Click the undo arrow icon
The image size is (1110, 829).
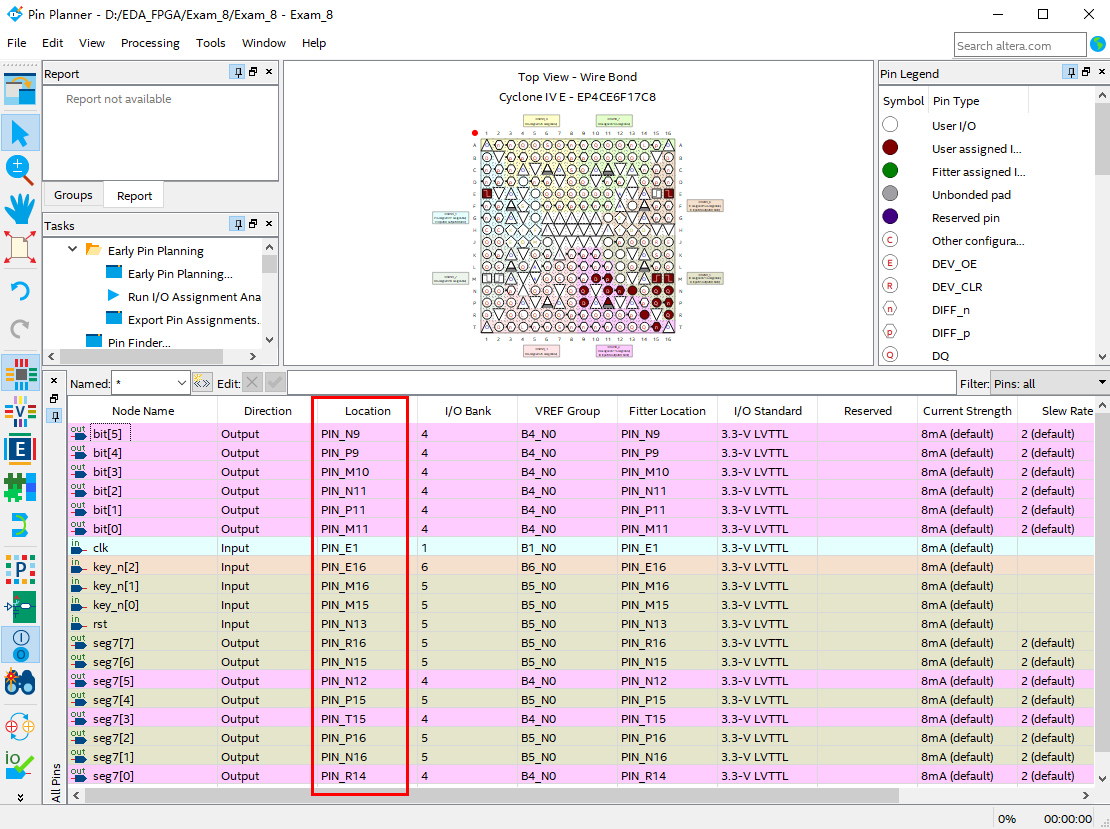20,291
